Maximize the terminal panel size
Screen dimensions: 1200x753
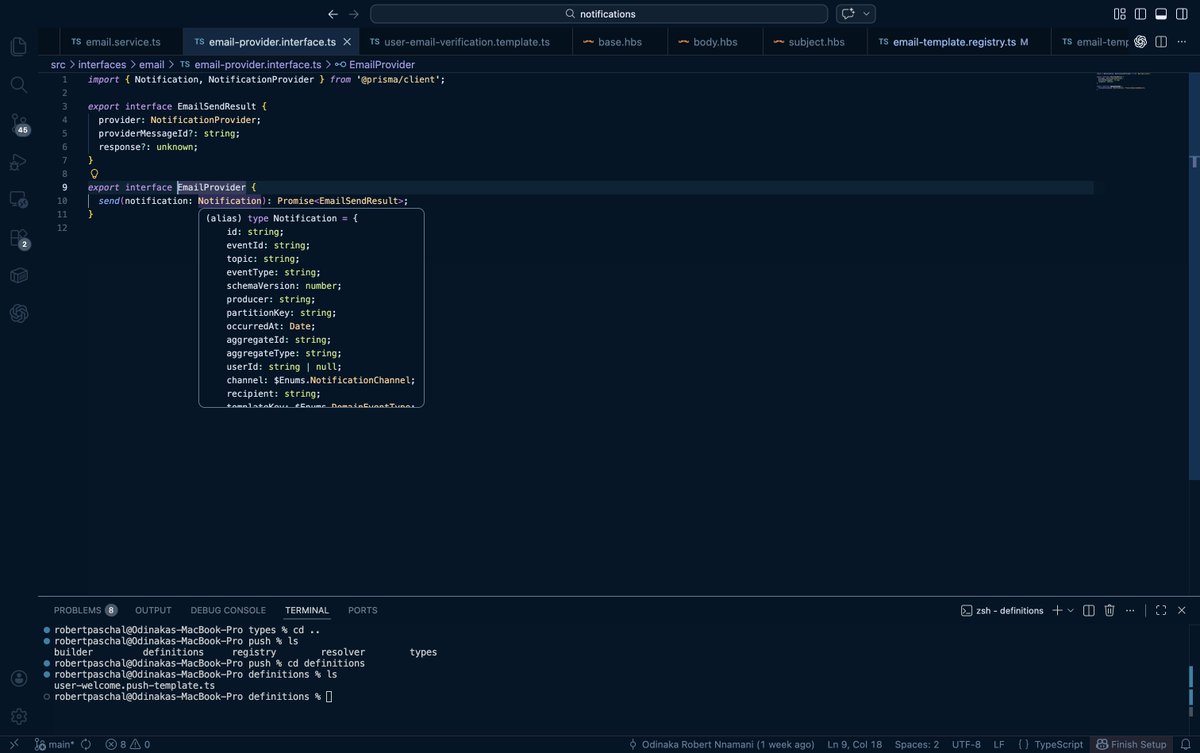pyautogui.click(x=1161, y=610)
